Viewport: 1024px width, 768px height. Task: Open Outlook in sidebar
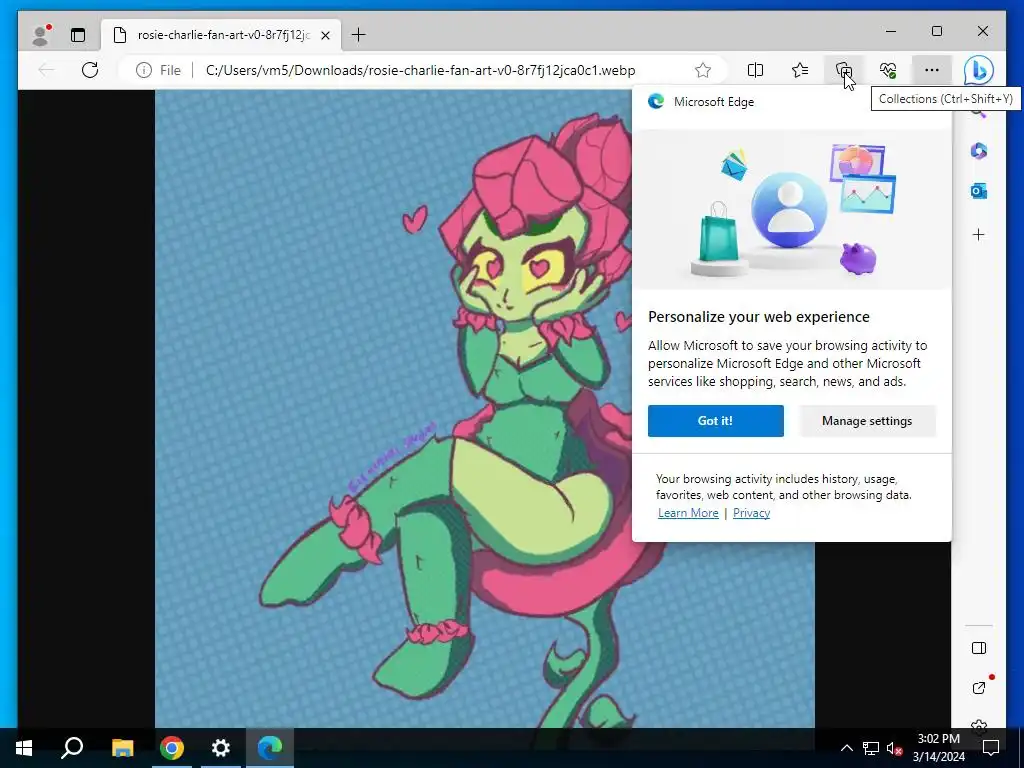[978, 191]
